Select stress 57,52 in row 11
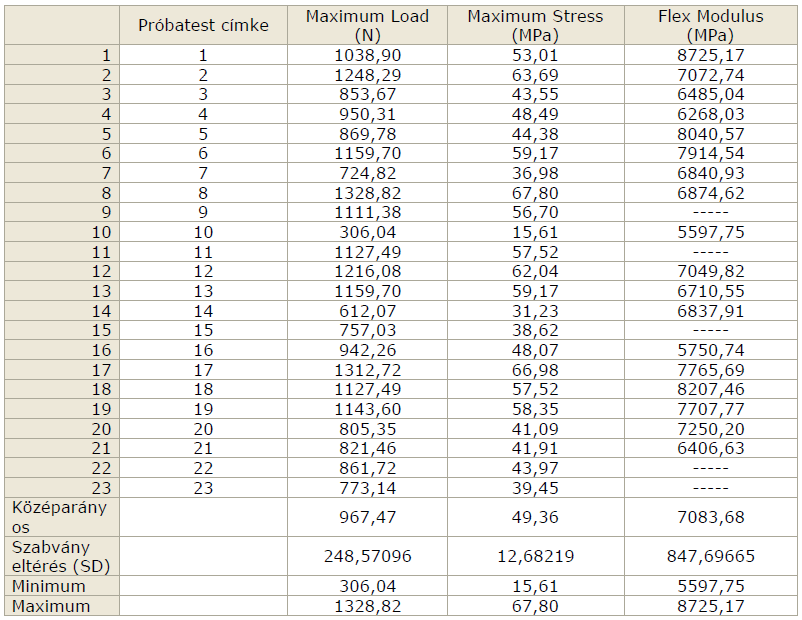Screen dimensions: 802x620 click(x=535, y=252)
